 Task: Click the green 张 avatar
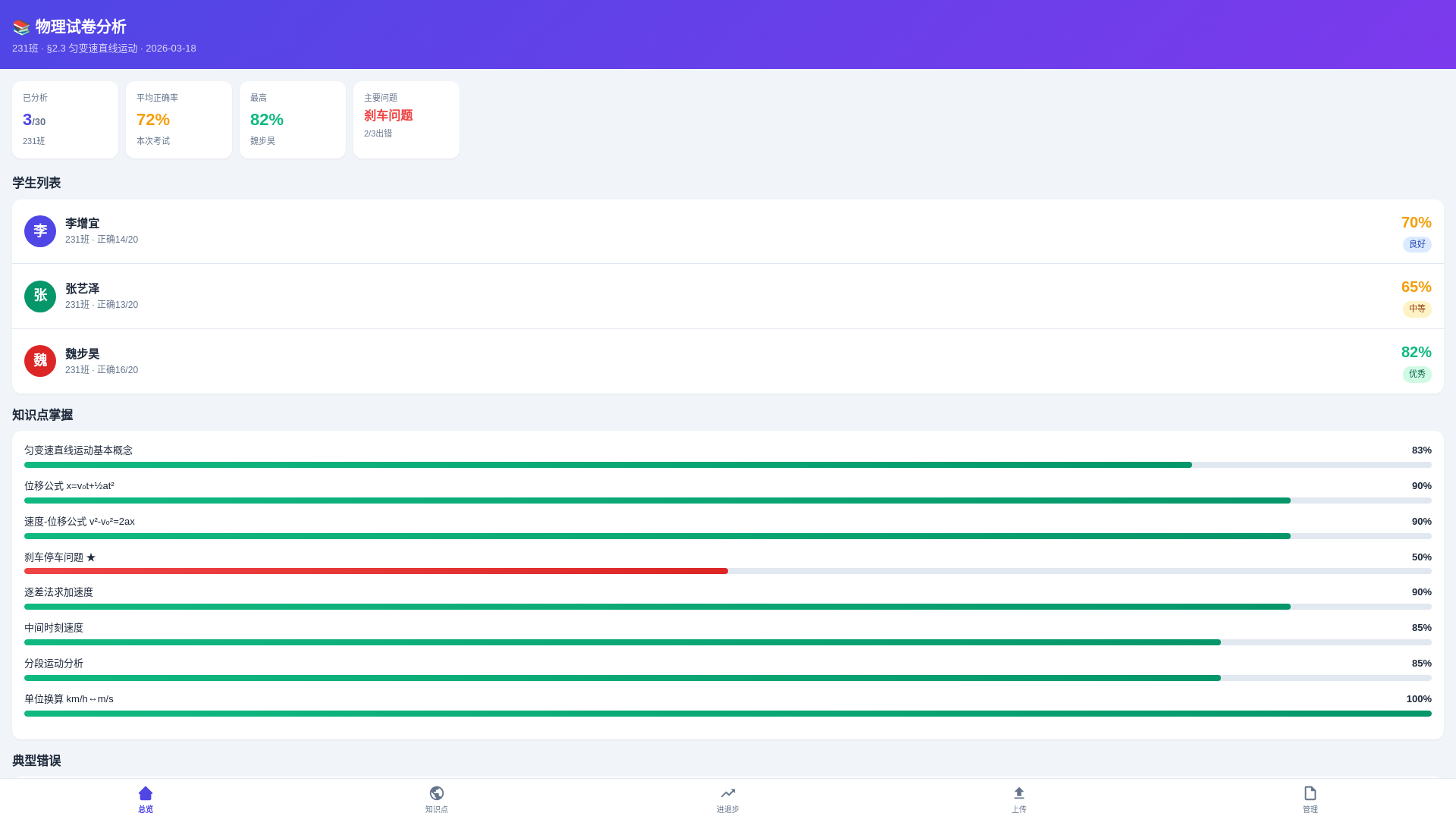[40, 297]
